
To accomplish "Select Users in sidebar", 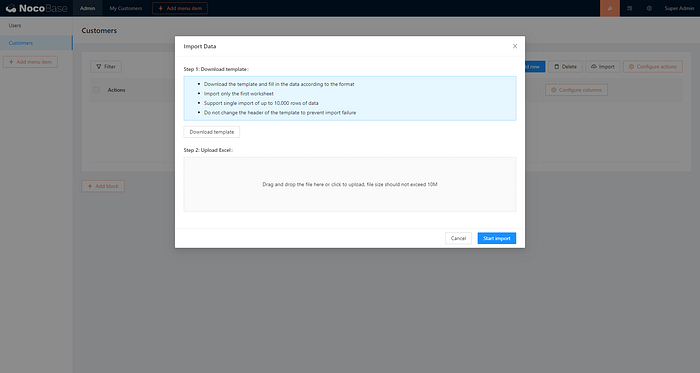I will tap(36, 25).
